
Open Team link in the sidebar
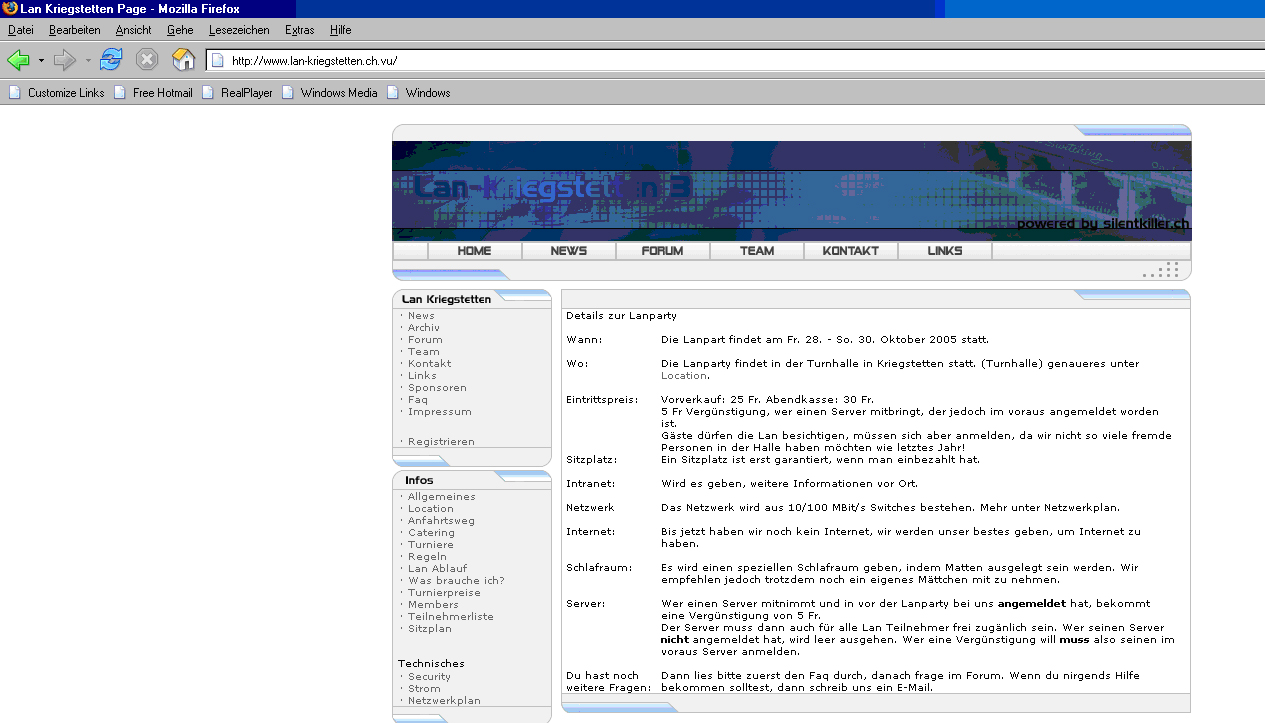coord(424,352)
